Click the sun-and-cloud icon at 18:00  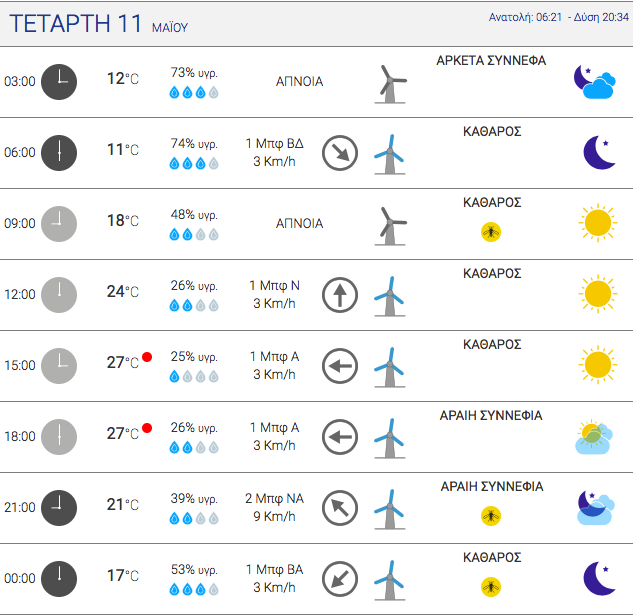pos(594,437)
